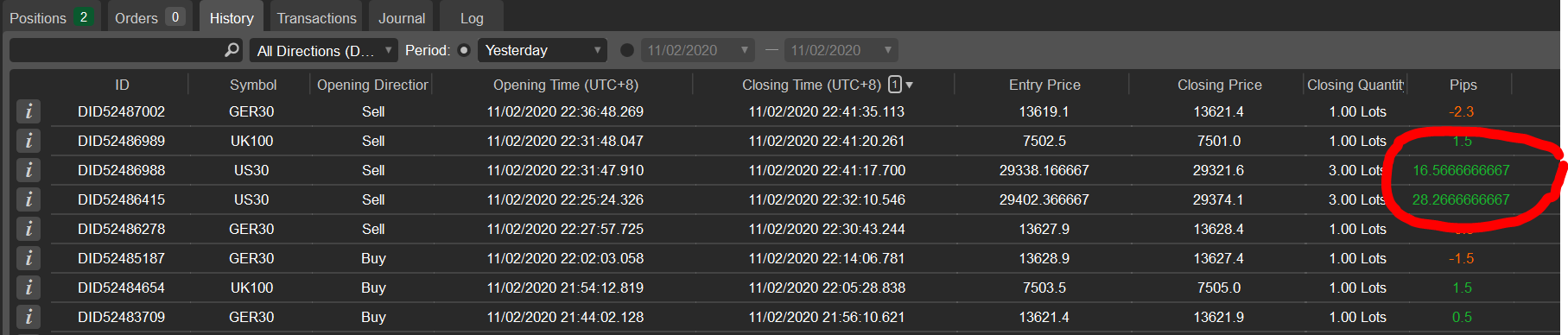
Task: Open the All Directions dropdown
Action: (324, 50)
